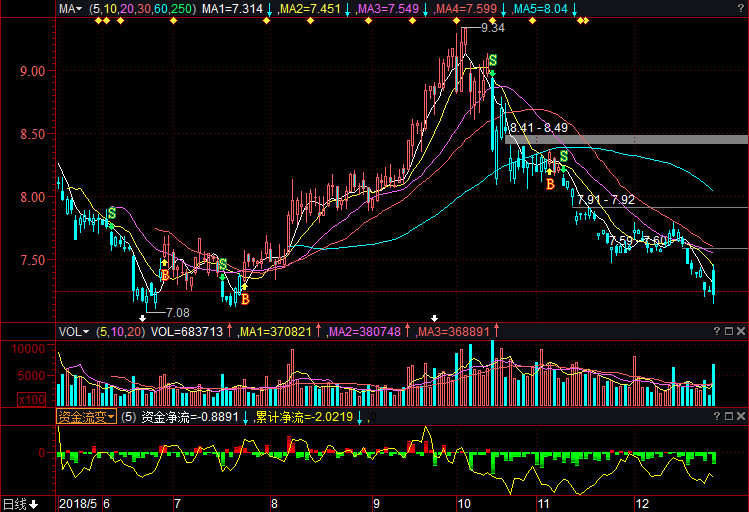Click the S sell marker right of 8.41 zone
This screenshot has width=749, height=512.
[564, 156]
